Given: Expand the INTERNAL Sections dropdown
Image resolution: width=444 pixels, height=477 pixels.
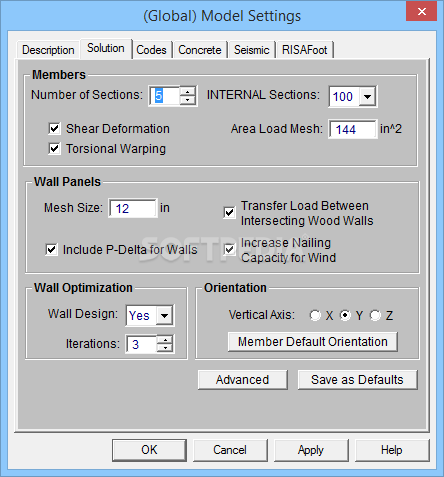Looking at the screenshot, I should [x=367, y=97].
